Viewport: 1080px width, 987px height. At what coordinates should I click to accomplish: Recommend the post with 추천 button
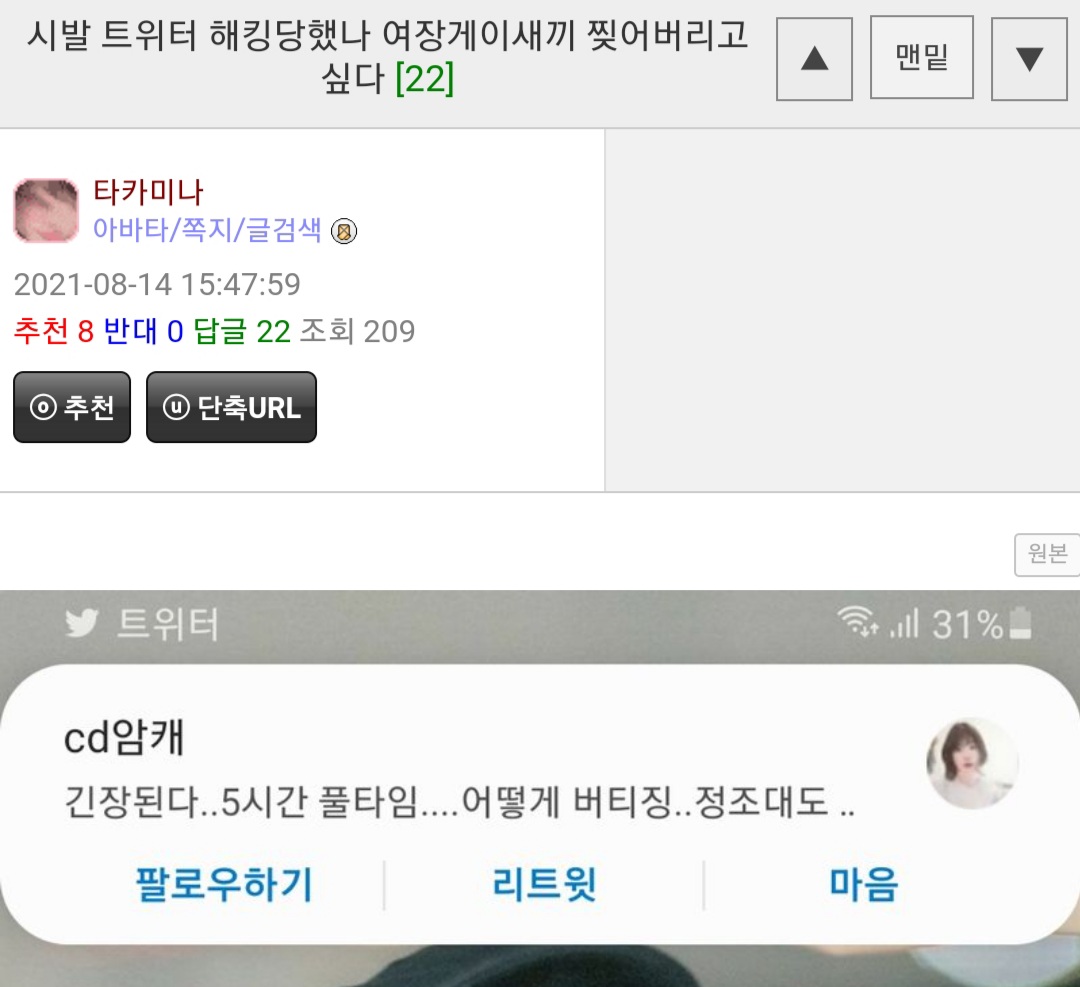72,407
